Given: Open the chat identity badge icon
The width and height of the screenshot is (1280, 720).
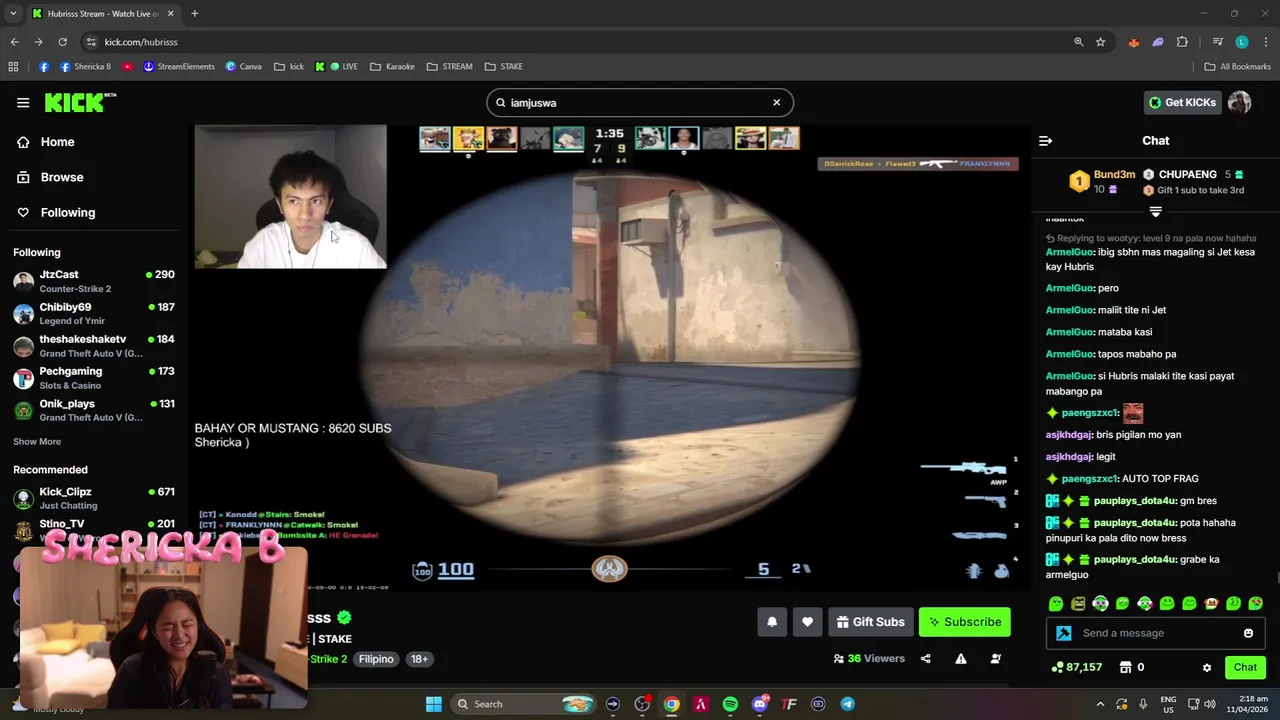Looking at the screenshot, I should click(1063, 633).
